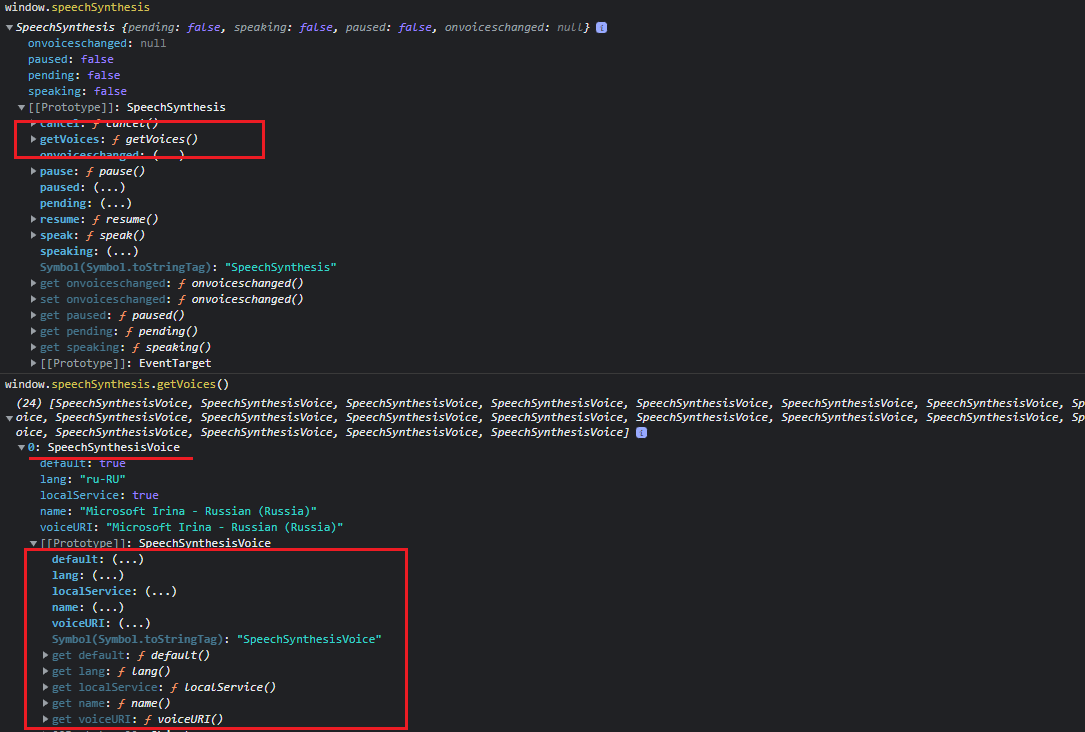Expand get pending accessor

(33, 331)
